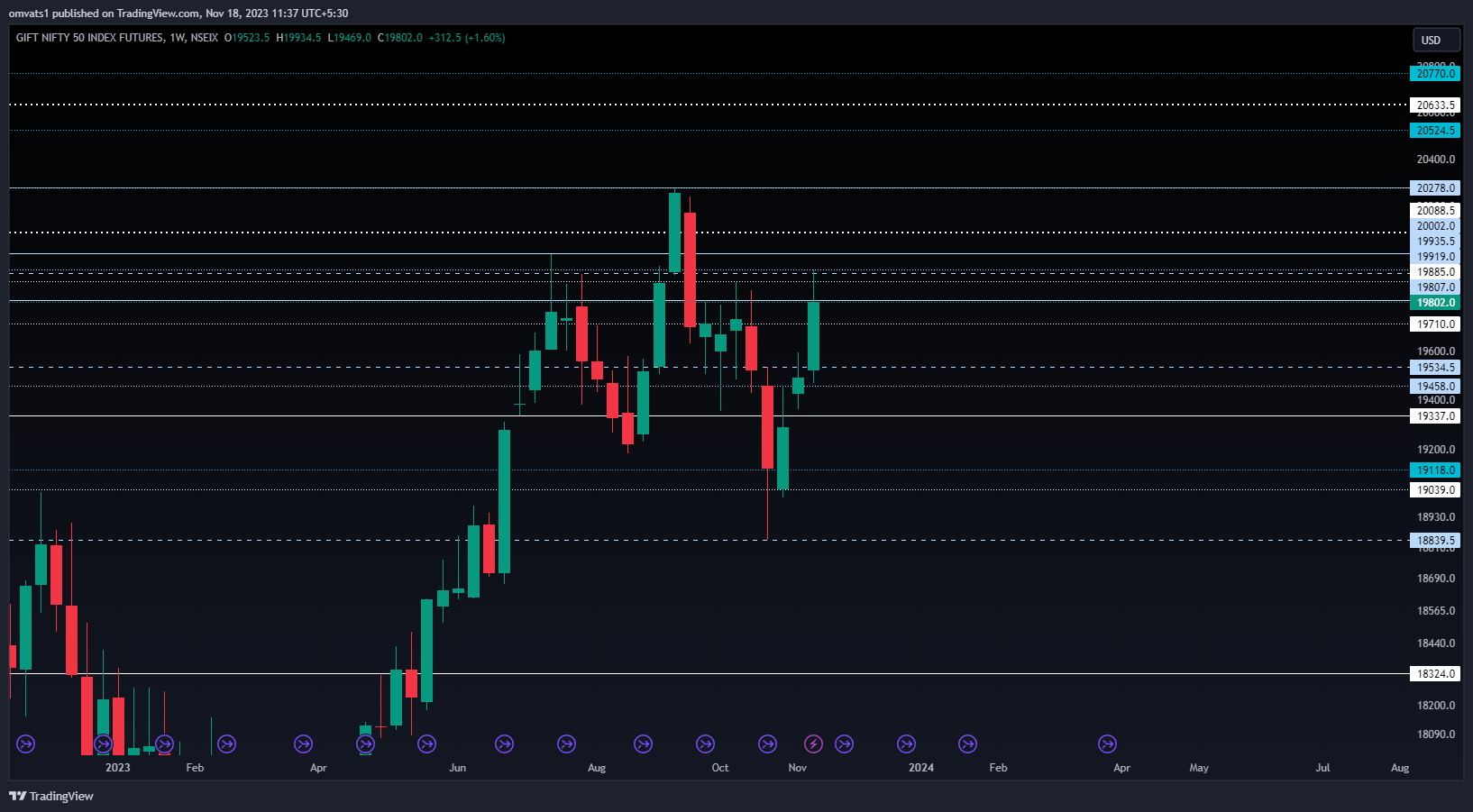Click the 18690.0 axis price
This screenshot has height=812, width=1473.
pos(1436,579)
